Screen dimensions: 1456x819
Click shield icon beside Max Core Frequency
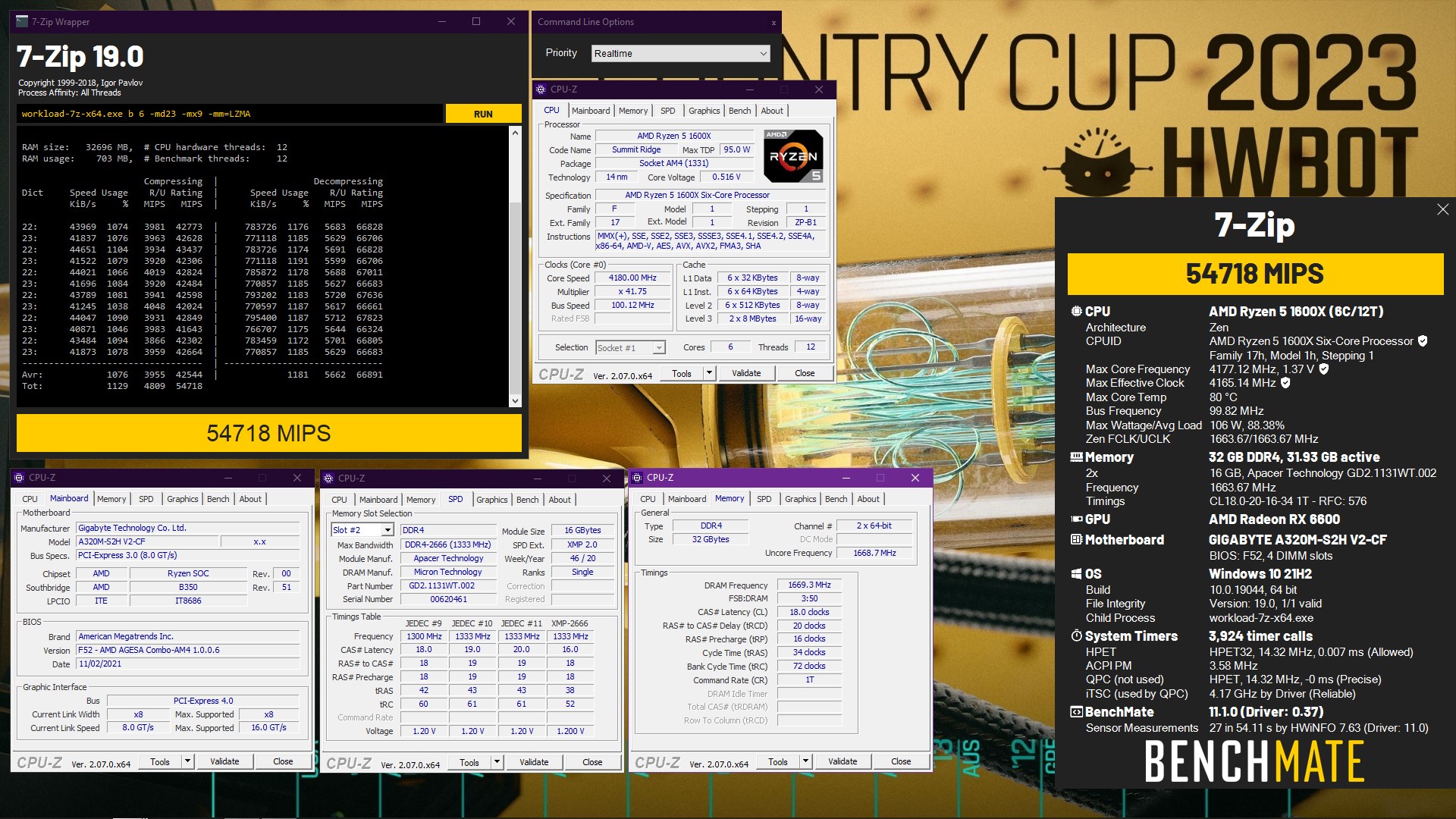1323,369
